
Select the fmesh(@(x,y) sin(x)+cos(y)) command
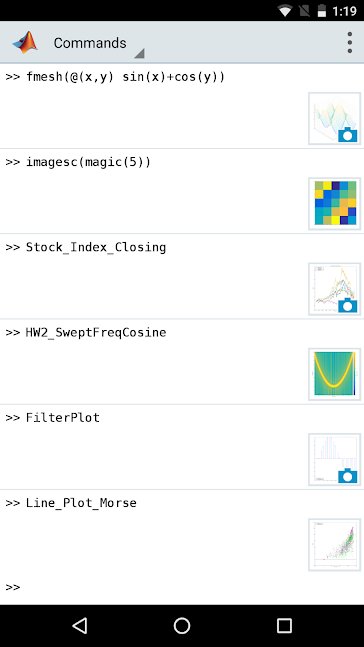pyautogui.click(x=125, y=77)
